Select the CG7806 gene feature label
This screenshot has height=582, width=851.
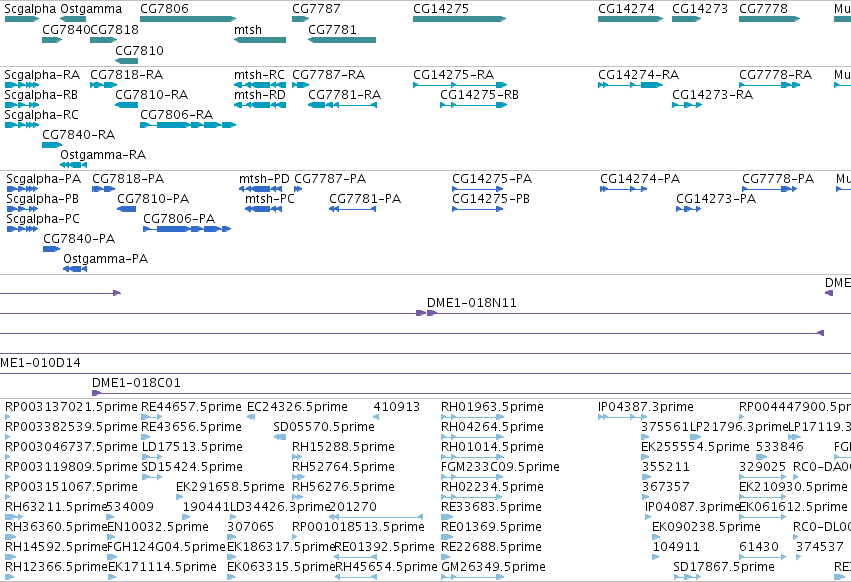(164, 9)
